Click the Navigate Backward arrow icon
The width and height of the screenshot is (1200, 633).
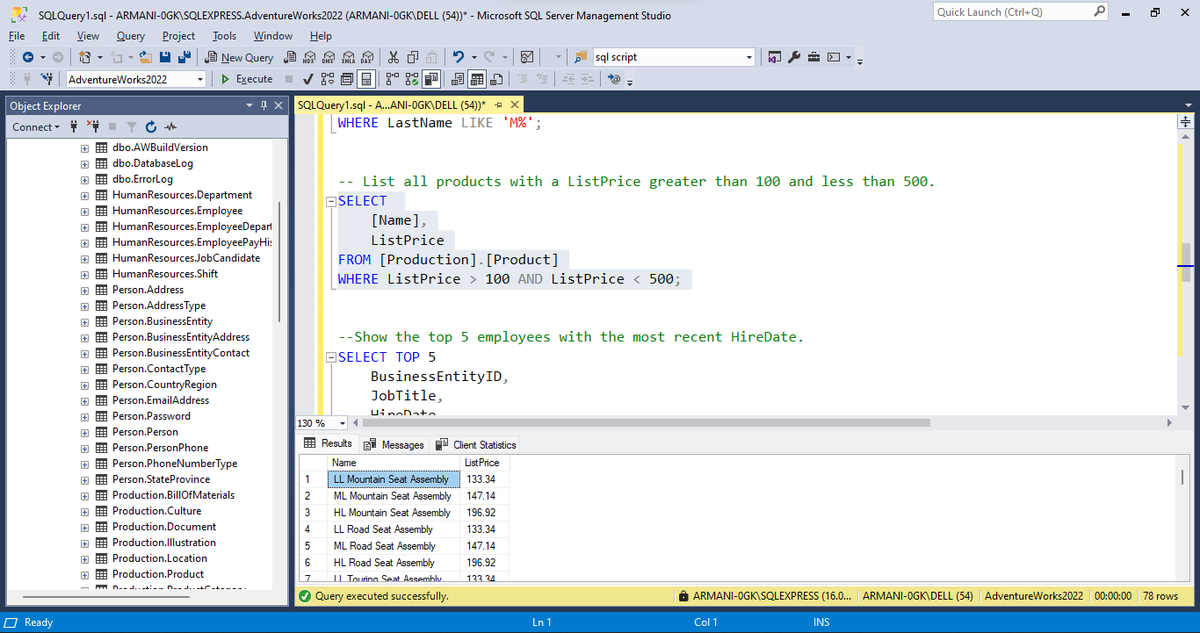28,58
